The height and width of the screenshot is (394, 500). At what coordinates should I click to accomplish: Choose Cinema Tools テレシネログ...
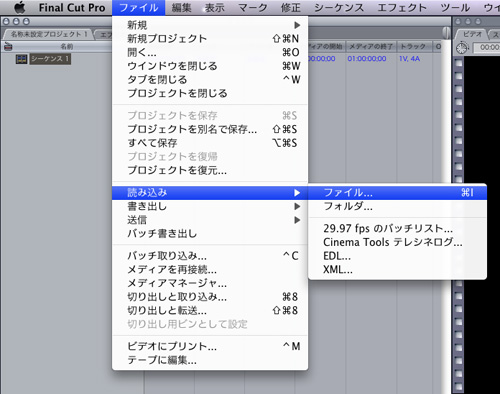tap(397, 242)
